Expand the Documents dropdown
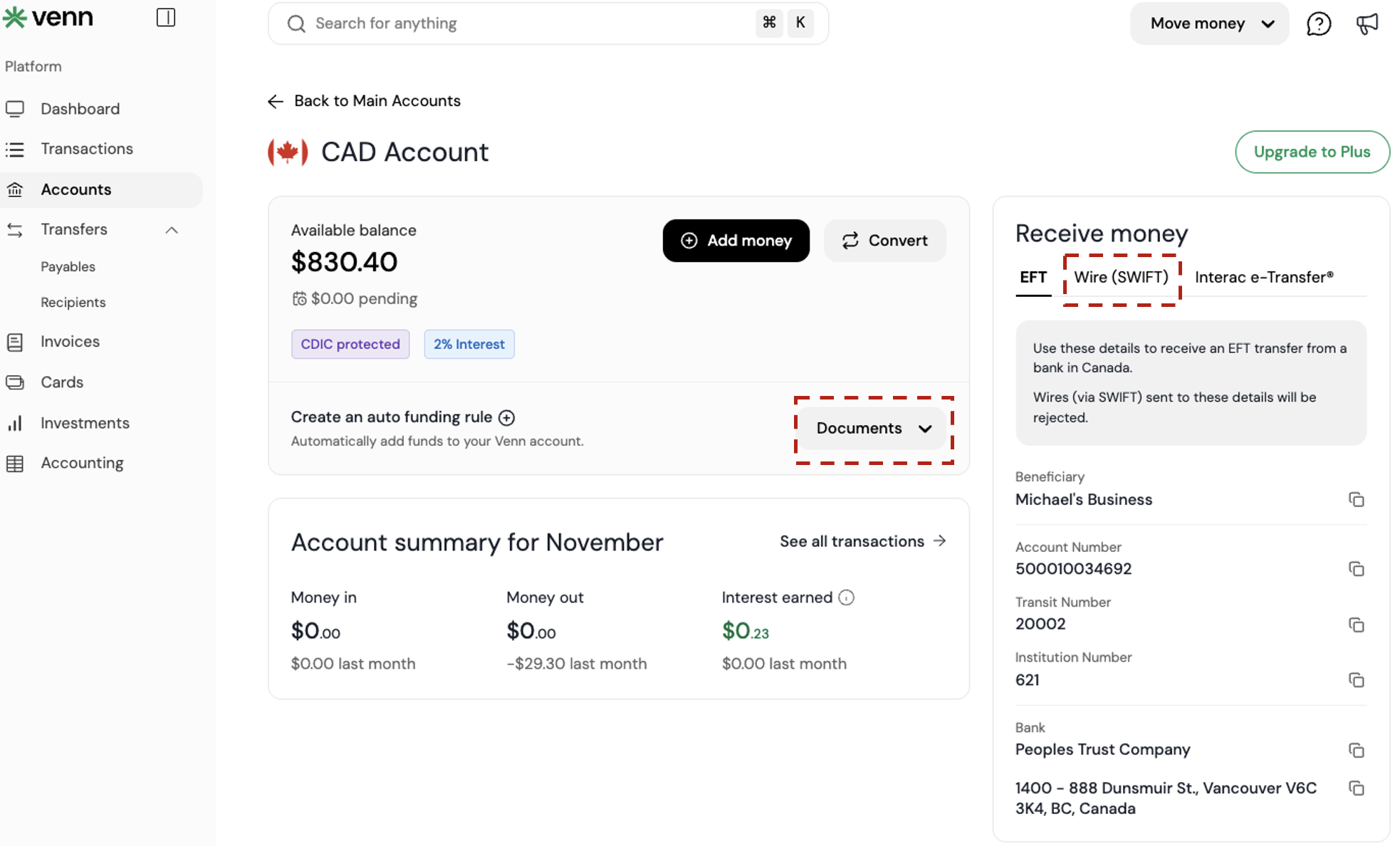The width and height of the screenshot is (1400, 846). [x=873, y=429]
